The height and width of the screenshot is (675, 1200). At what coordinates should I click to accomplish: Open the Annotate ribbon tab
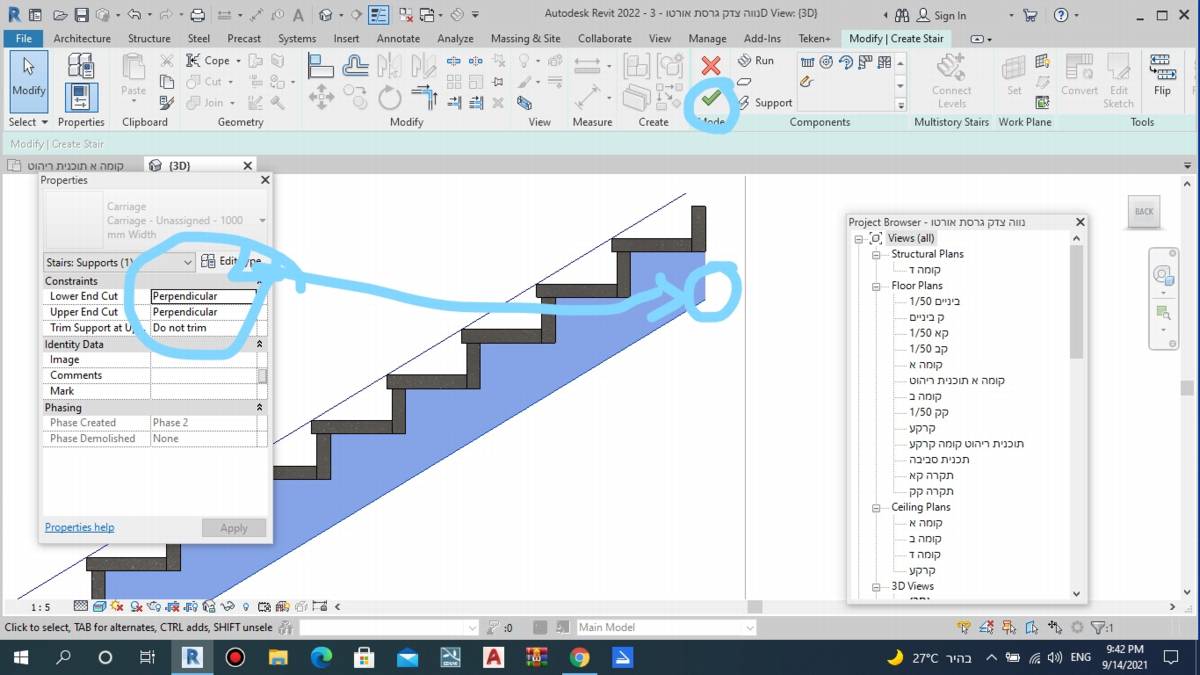(398, 38)
